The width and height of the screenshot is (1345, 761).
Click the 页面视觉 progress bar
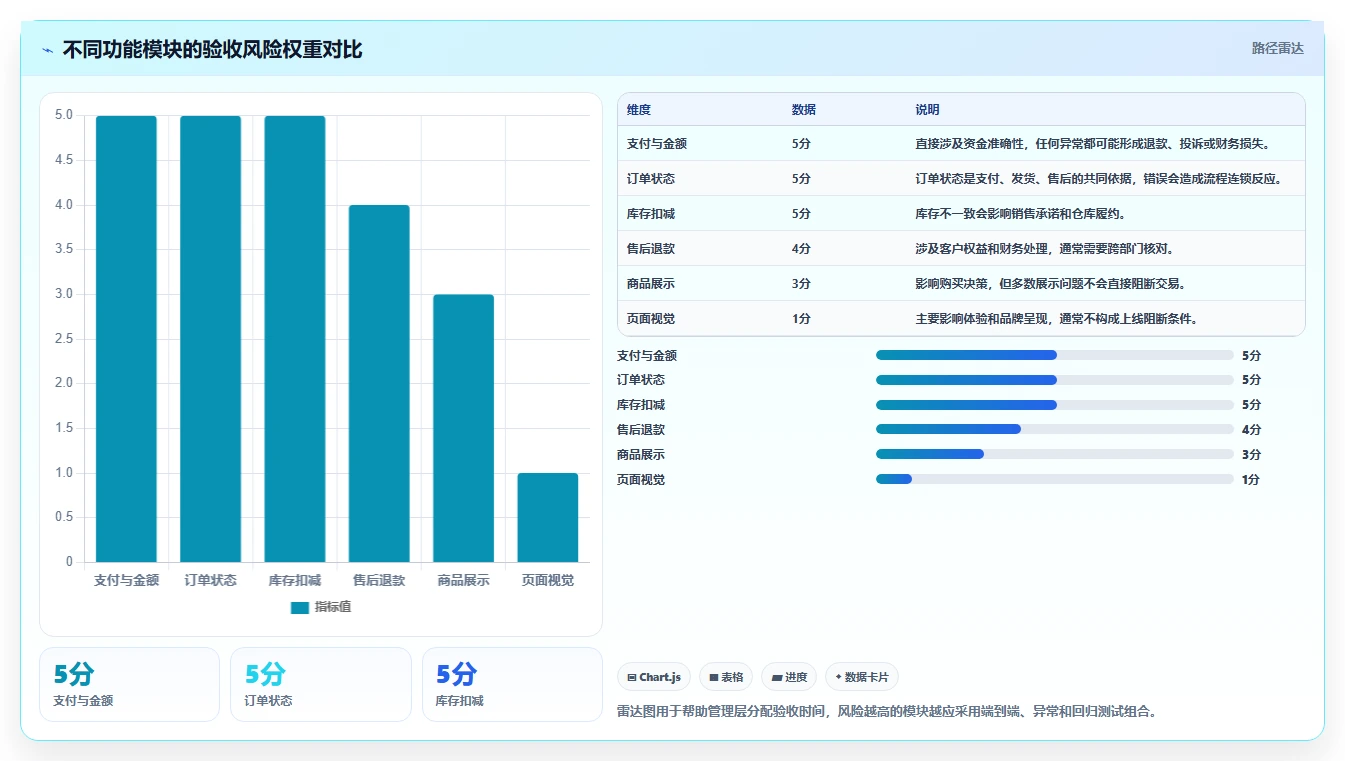(x=1054, y=479)
